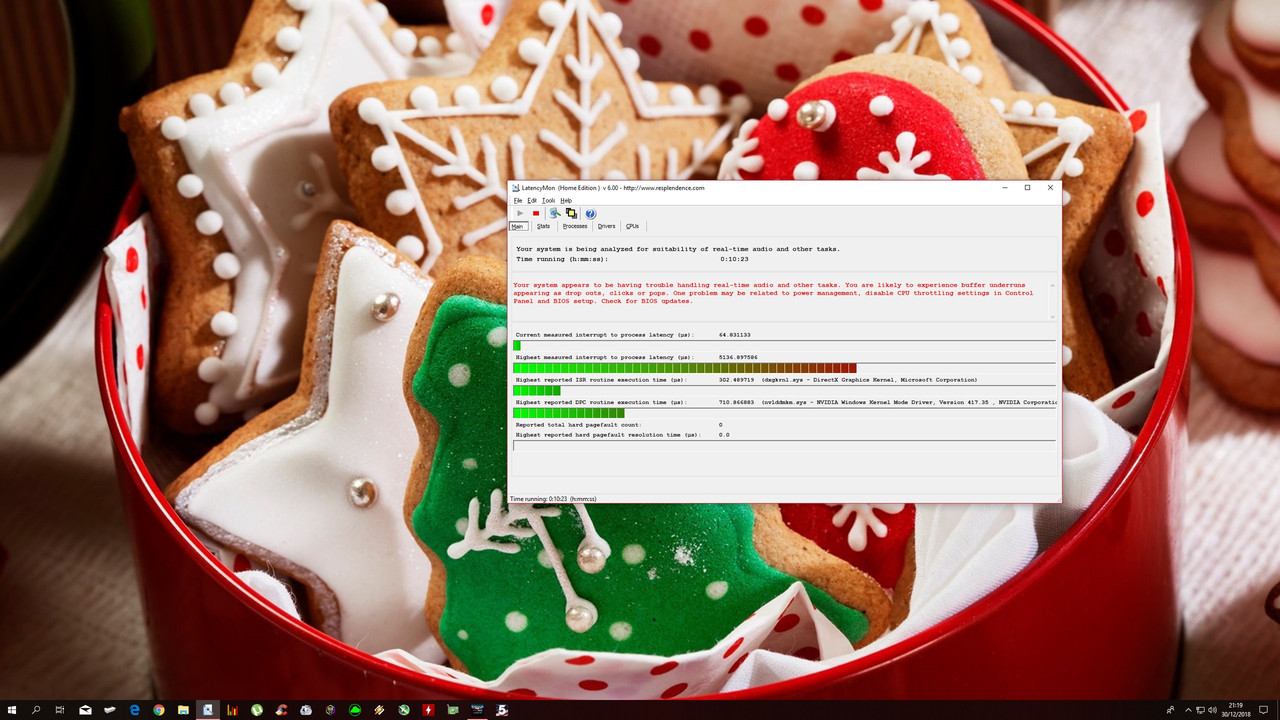This screenshot has width=1280, height=720.
Task: Open the Action Center notification icon
Action: [1264, 710]
